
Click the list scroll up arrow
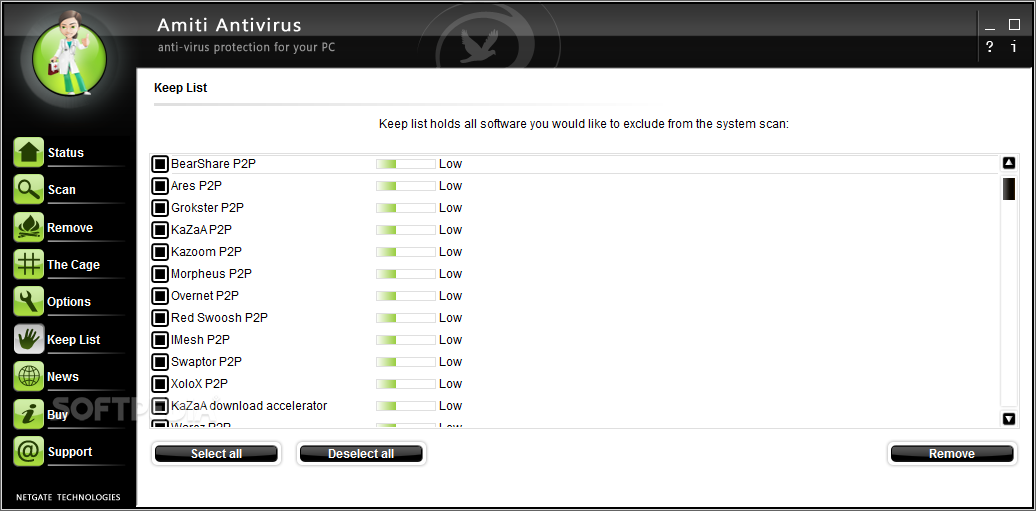1008,163
